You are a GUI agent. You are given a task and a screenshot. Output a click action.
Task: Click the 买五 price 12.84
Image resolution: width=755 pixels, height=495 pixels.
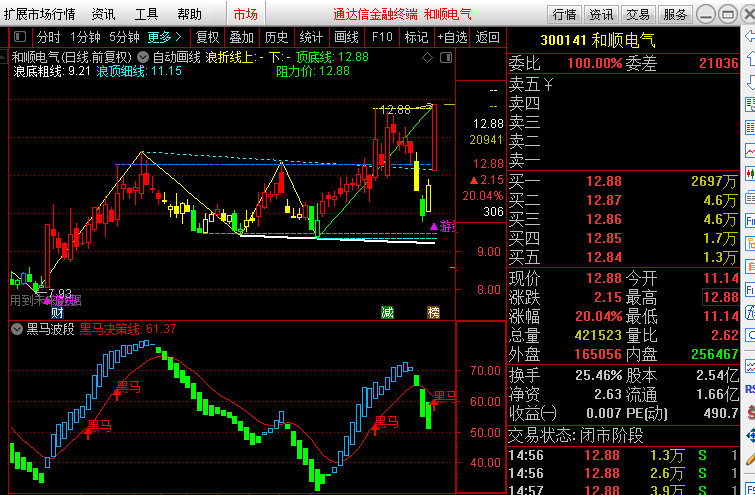(604, 258)
